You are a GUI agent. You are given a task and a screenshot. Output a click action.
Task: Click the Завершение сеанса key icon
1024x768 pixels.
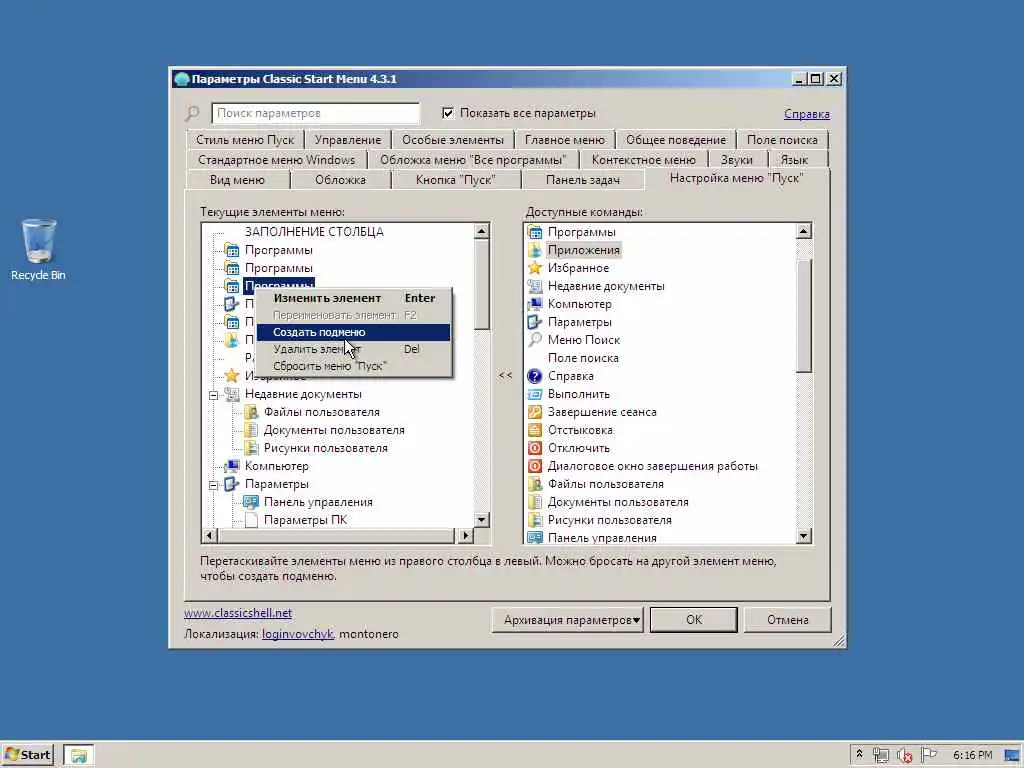(x=535, y=412)
